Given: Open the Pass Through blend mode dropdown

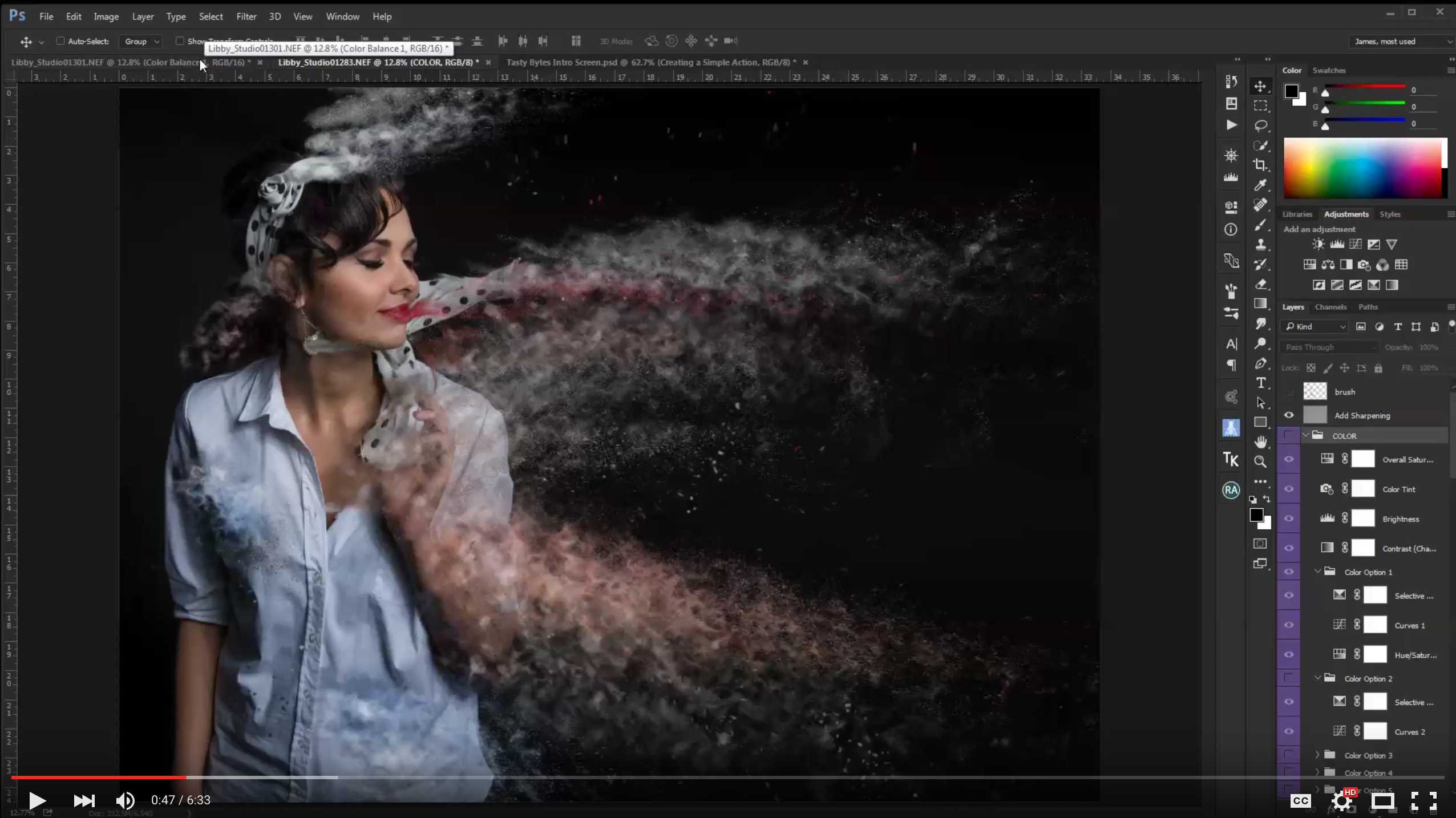Looking at the screenshot, I should pos(1329,347).
